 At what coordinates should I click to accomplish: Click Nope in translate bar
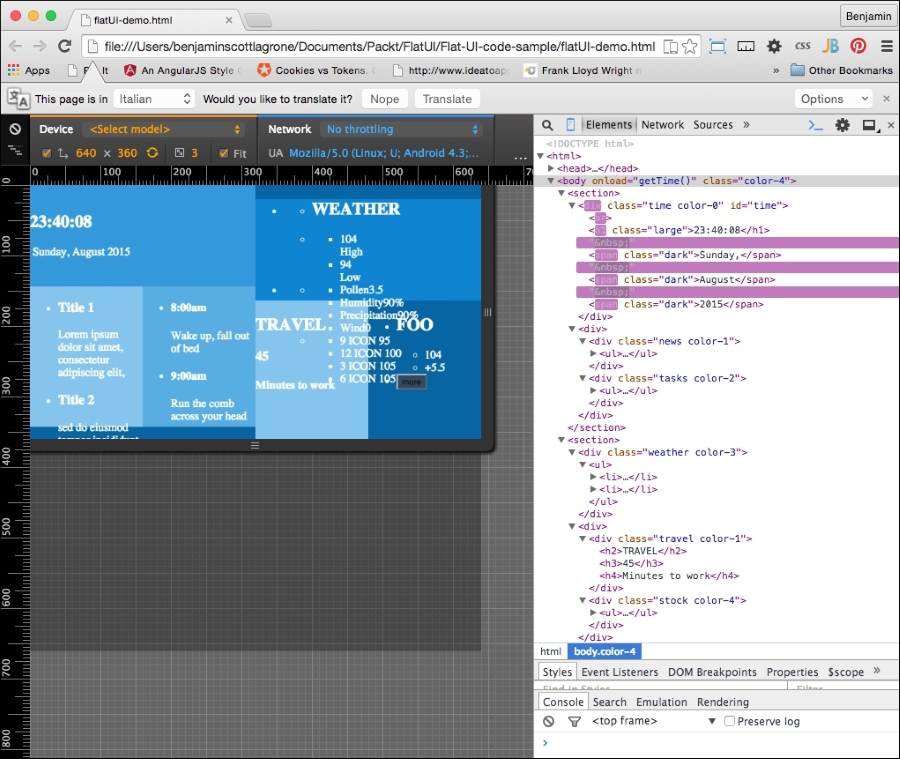click(x=384, y=99)
